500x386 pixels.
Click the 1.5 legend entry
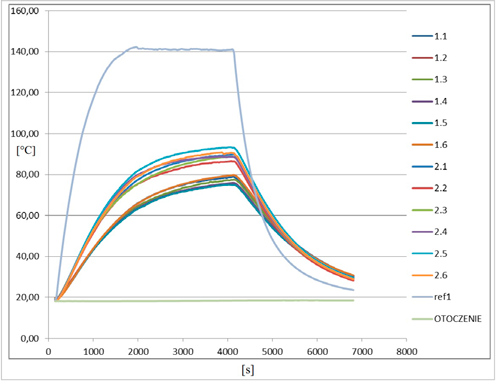(x=429, y=123)
